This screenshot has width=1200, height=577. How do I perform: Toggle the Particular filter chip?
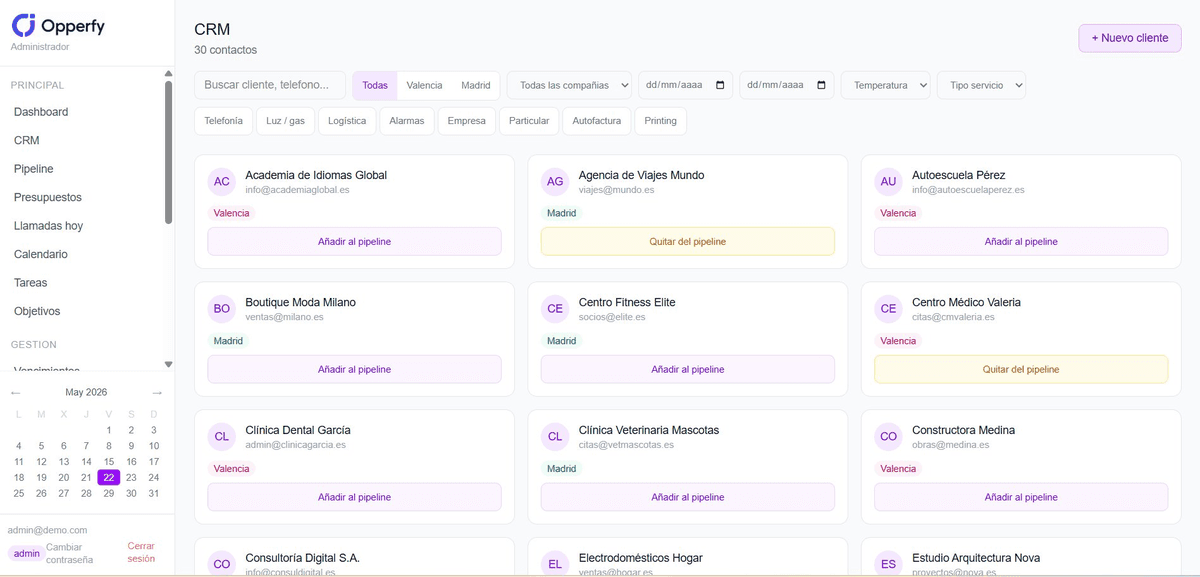click(529, 121)
